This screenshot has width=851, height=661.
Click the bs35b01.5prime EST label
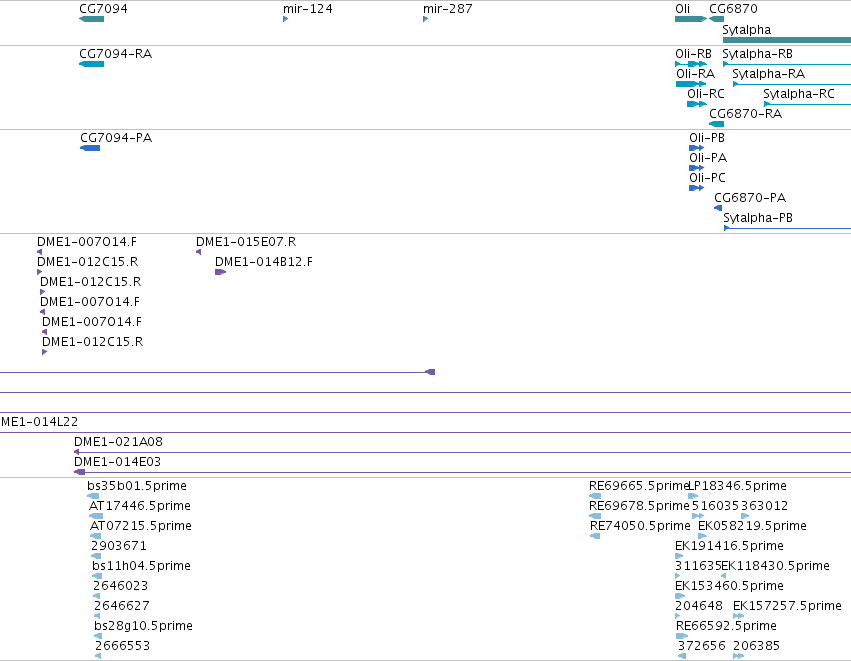[137, 486]
